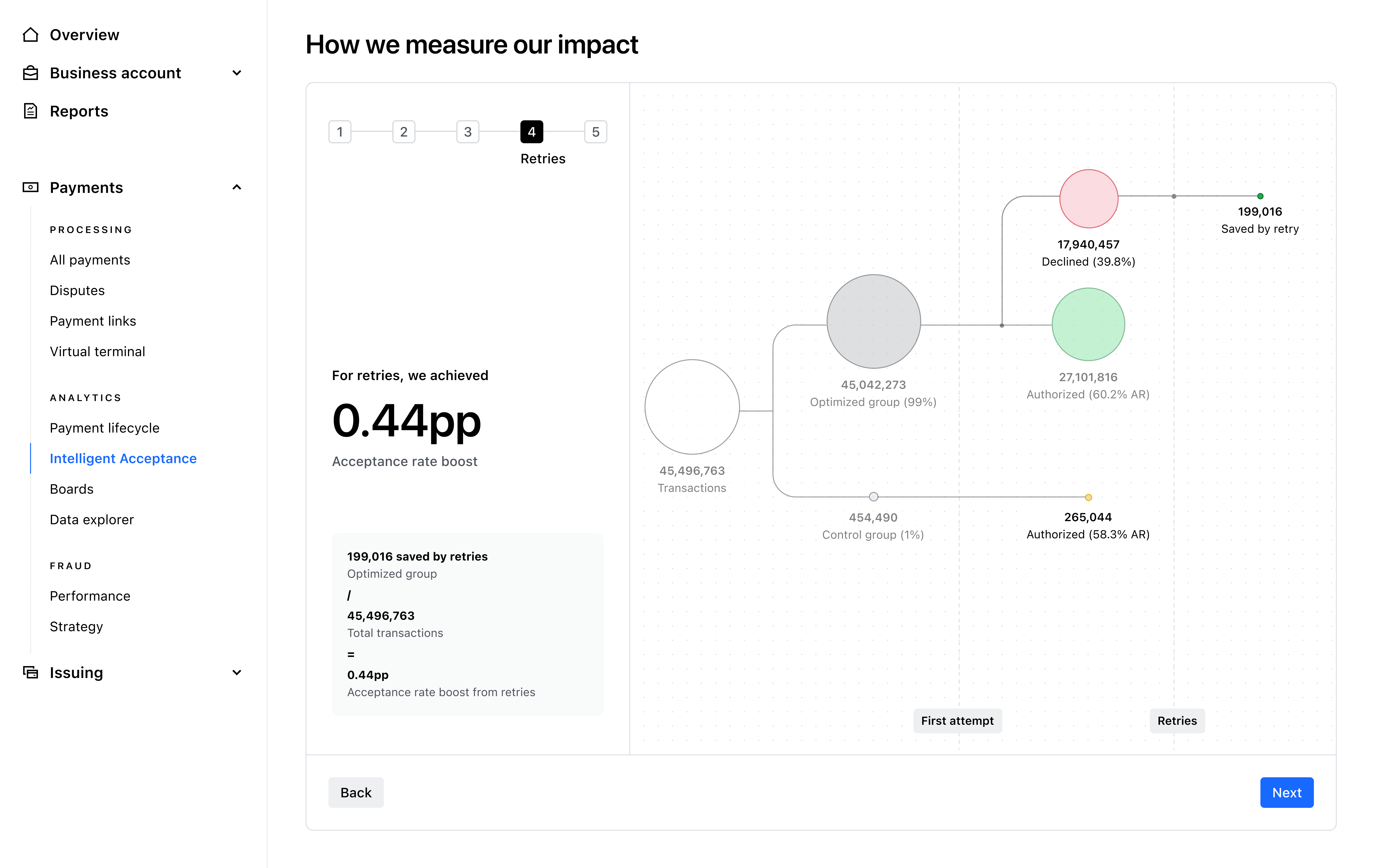Image resolution: width=1375 pixels, height=868 pixels.
Task: Open Virtual terminal
Action: (x=98, y=352)
